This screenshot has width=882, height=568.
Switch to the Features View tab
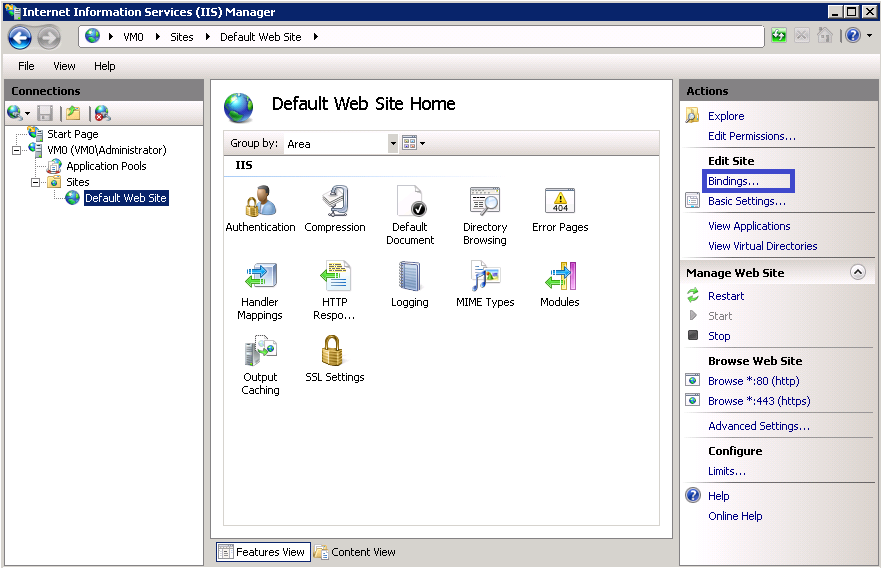click(x=263, y=552)
